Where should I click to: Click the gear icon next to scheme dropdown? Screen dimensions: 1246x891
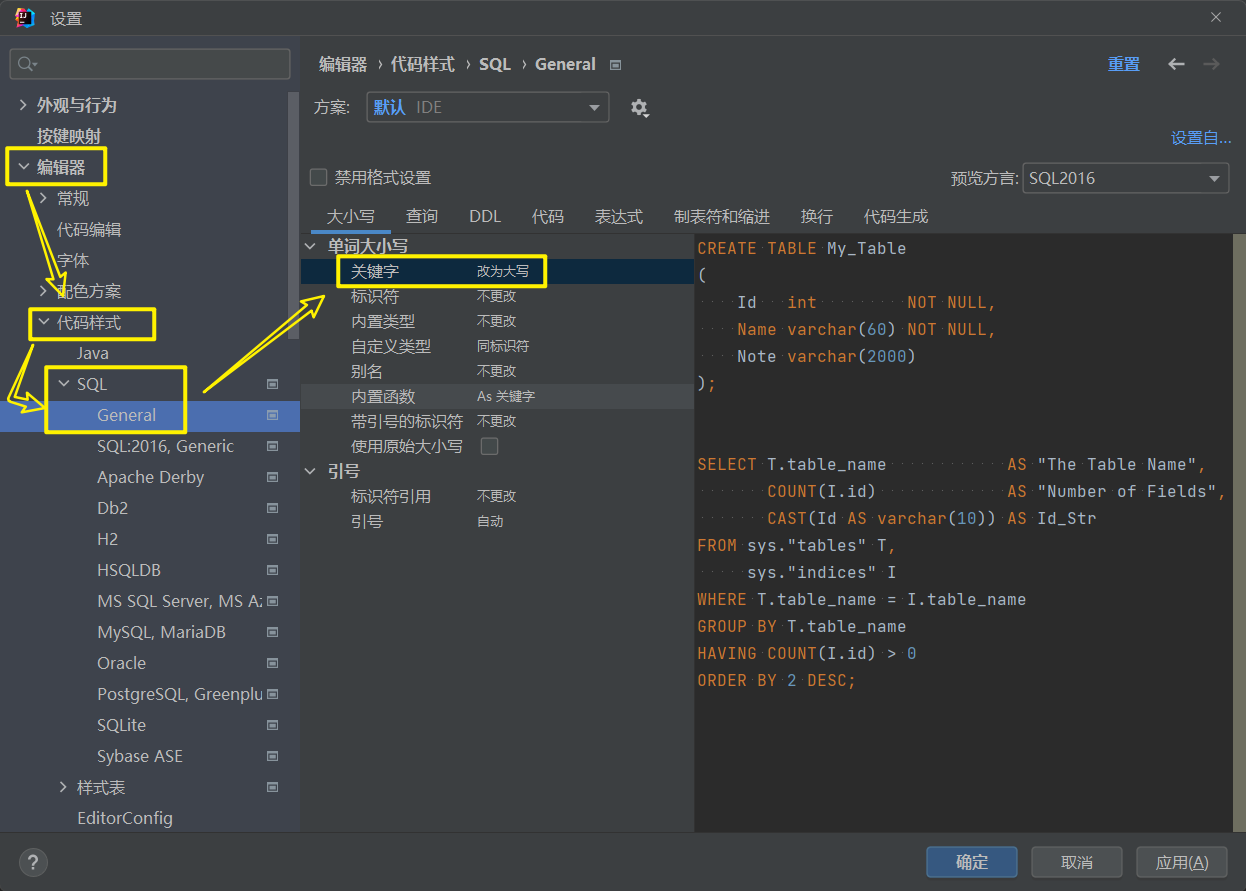pyautogui.click(x=639, y=108)
